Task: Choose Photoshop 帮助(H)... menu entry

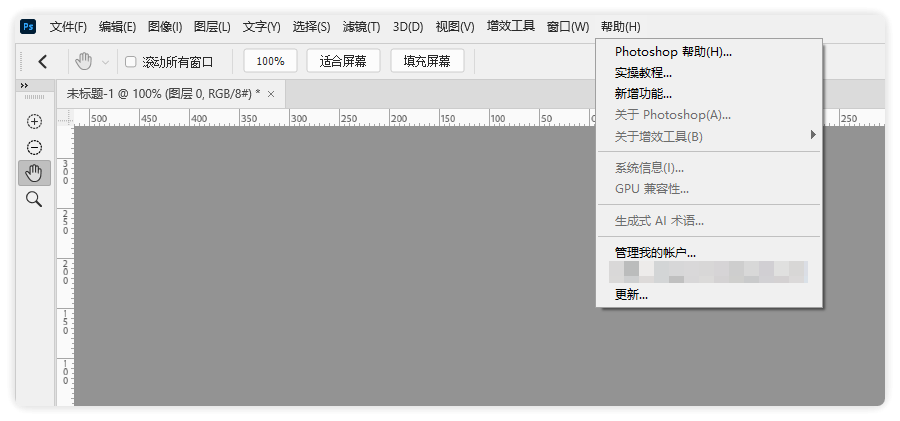Action: tap(709, 52)
